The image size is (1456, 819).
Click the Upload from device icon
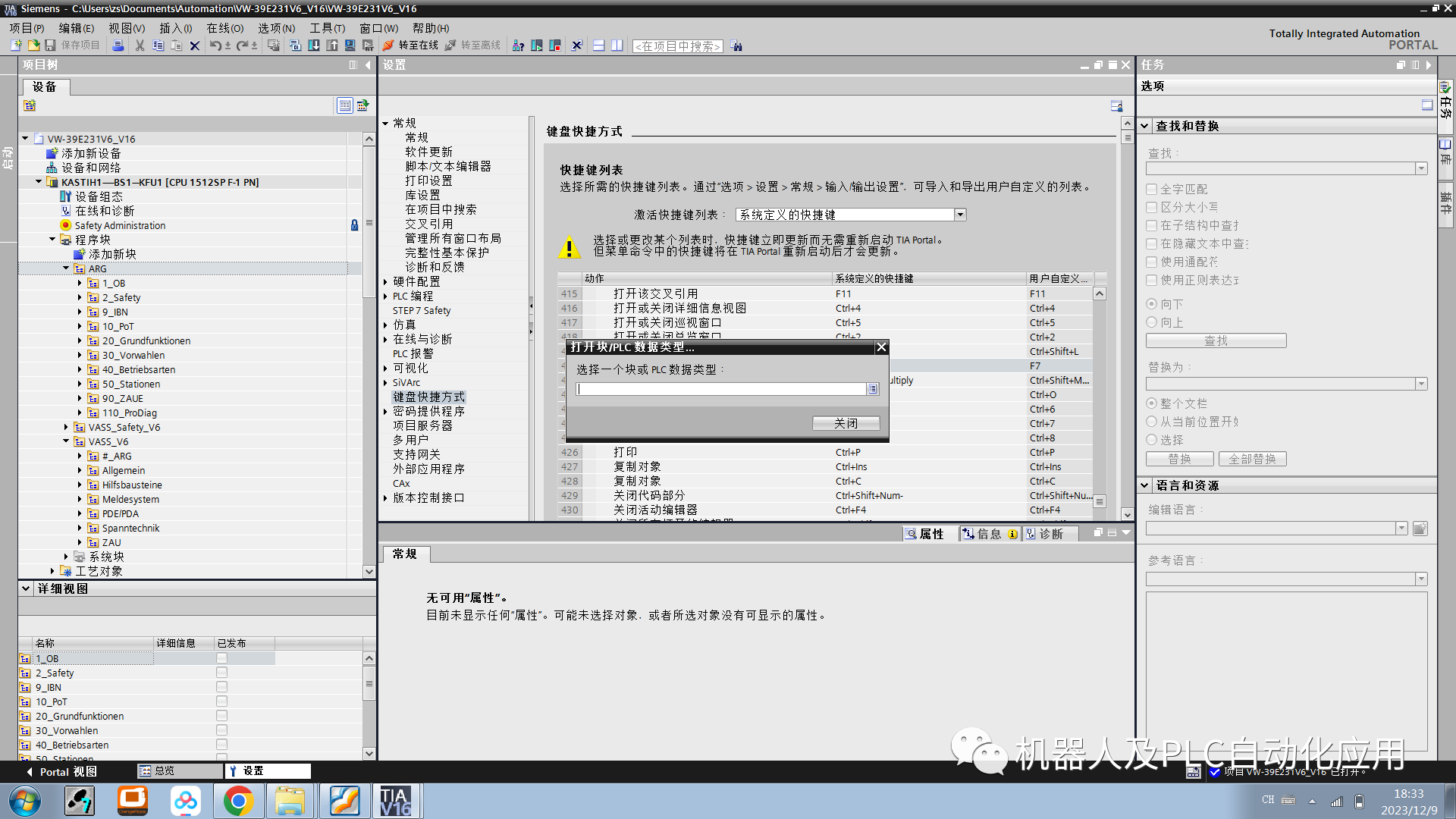[332, 45]
